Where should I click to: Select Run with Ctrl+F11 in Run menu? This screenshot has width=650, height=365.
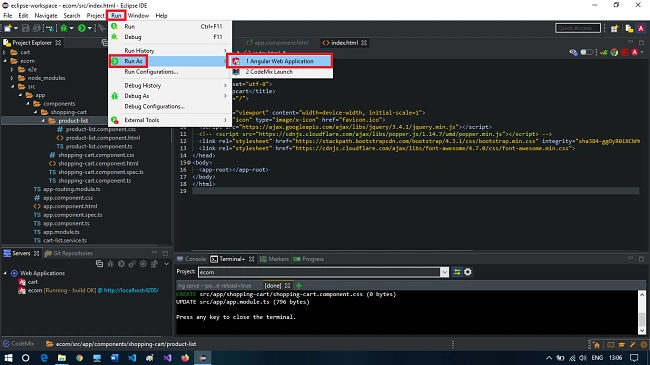point(170,26)
